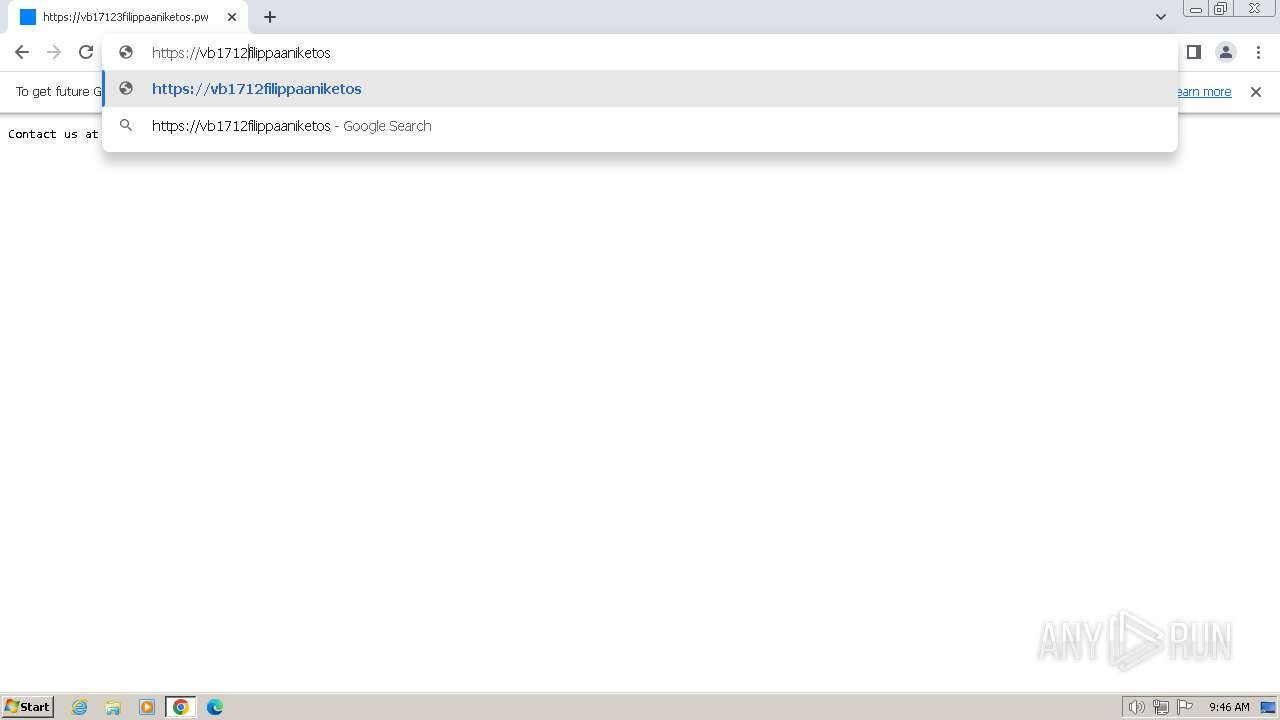Launch Internet Explorer from the taskbar
Viewport: 1280px width, 720px height.
pos(80,707)
